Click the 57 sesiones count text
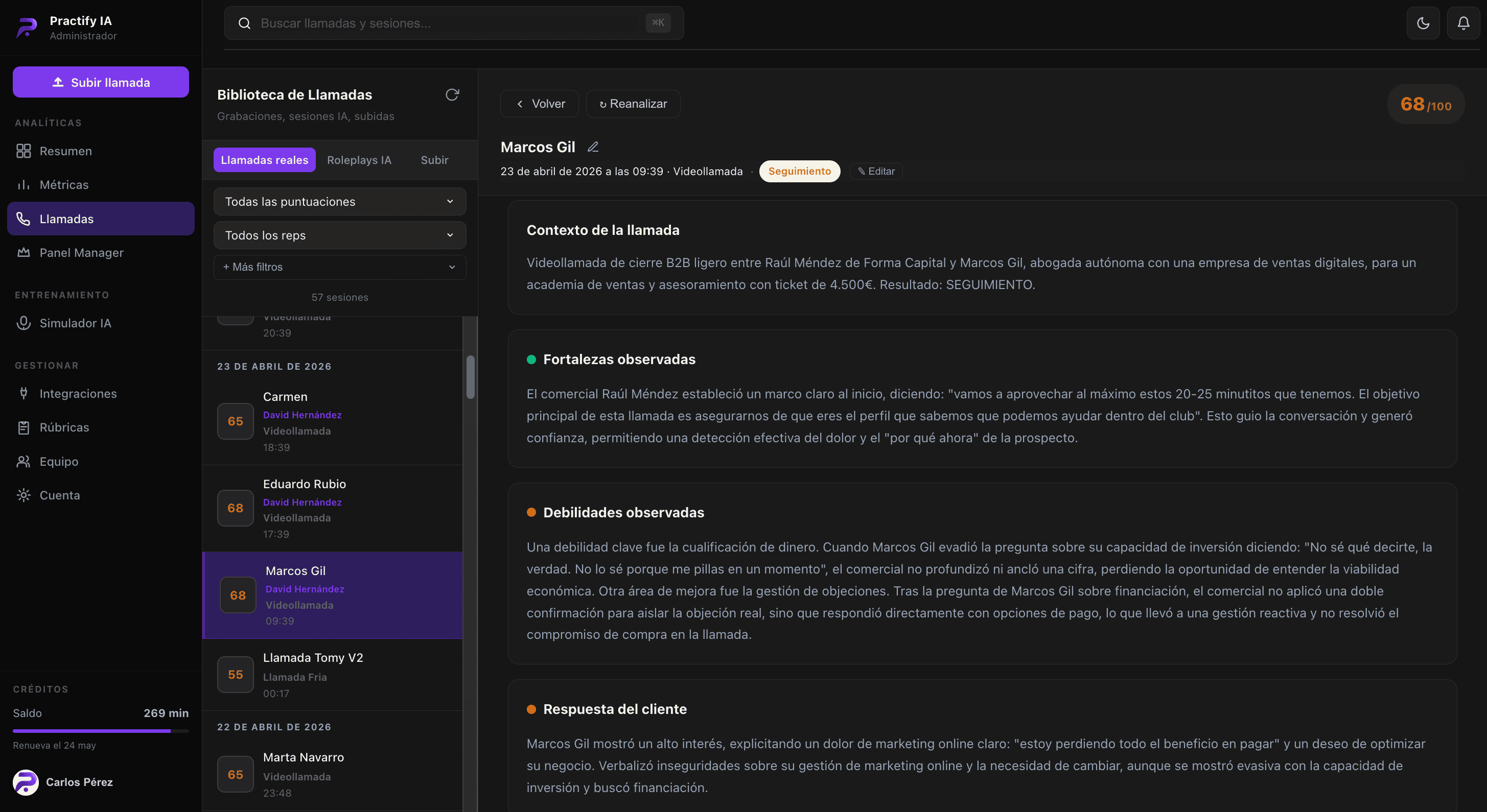The image size is (1487, 812). click(x=339, y=297)
